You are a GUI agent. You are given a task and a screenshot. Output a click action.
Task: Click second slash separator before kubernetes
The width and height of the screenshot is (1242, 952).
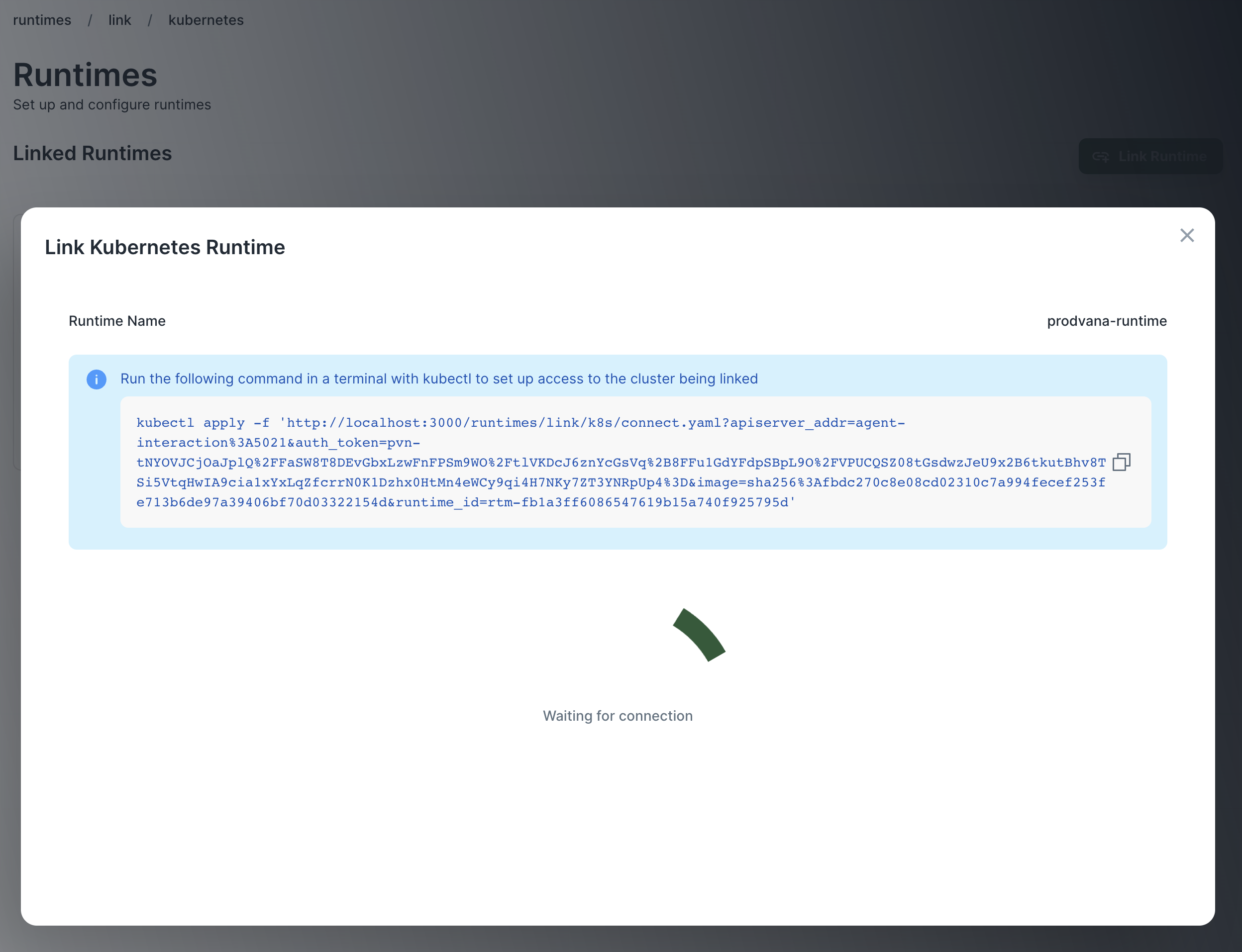[x=150, y=20]
